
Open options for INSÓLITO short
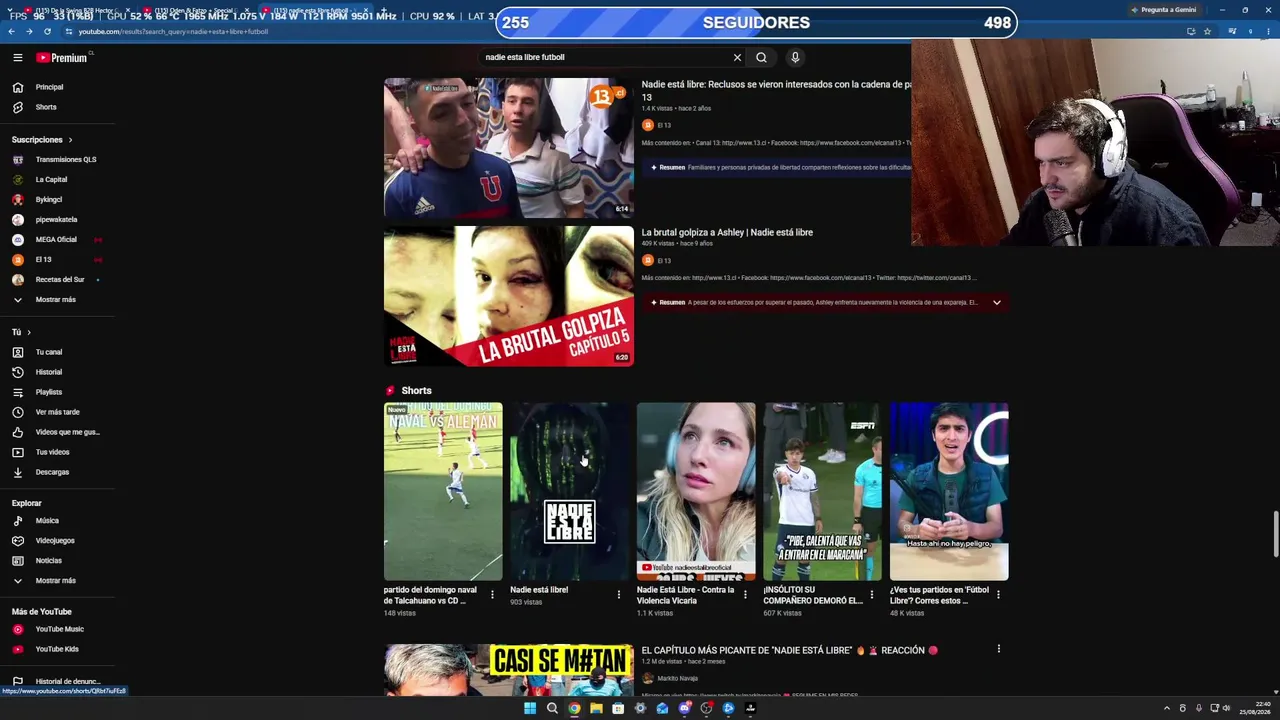[872, 595]
